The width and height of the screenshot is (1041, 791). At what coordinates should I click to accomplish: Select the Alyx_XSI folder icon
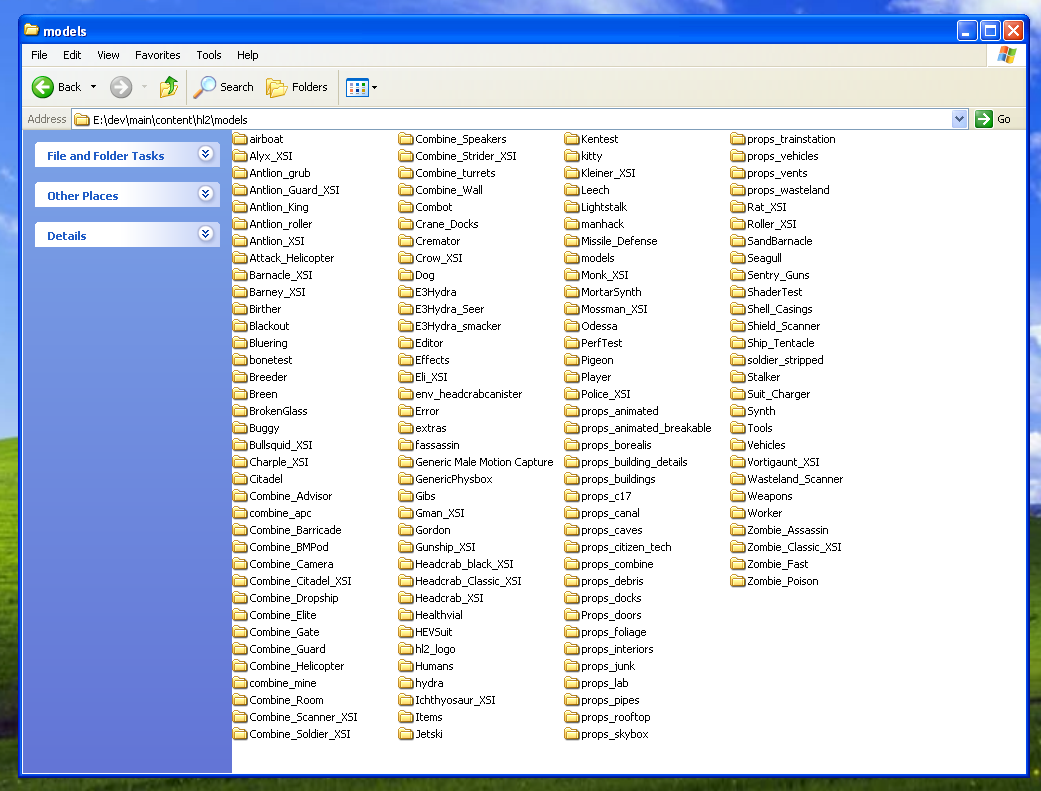click(240, 156)
